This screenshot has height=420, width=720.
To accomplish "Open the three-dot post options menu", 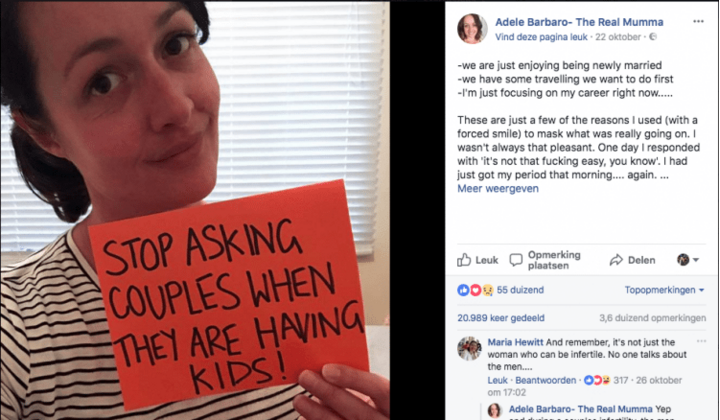I will coord(698,21).
